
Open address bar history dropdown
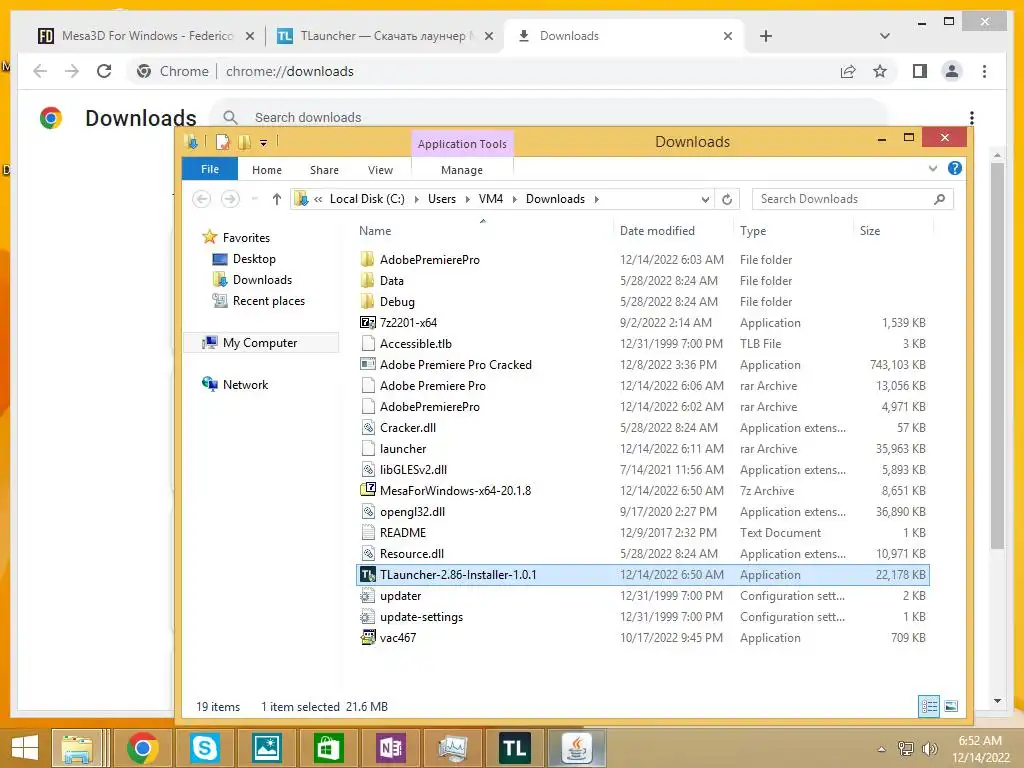pyautogui.click(x=705, y=199)
